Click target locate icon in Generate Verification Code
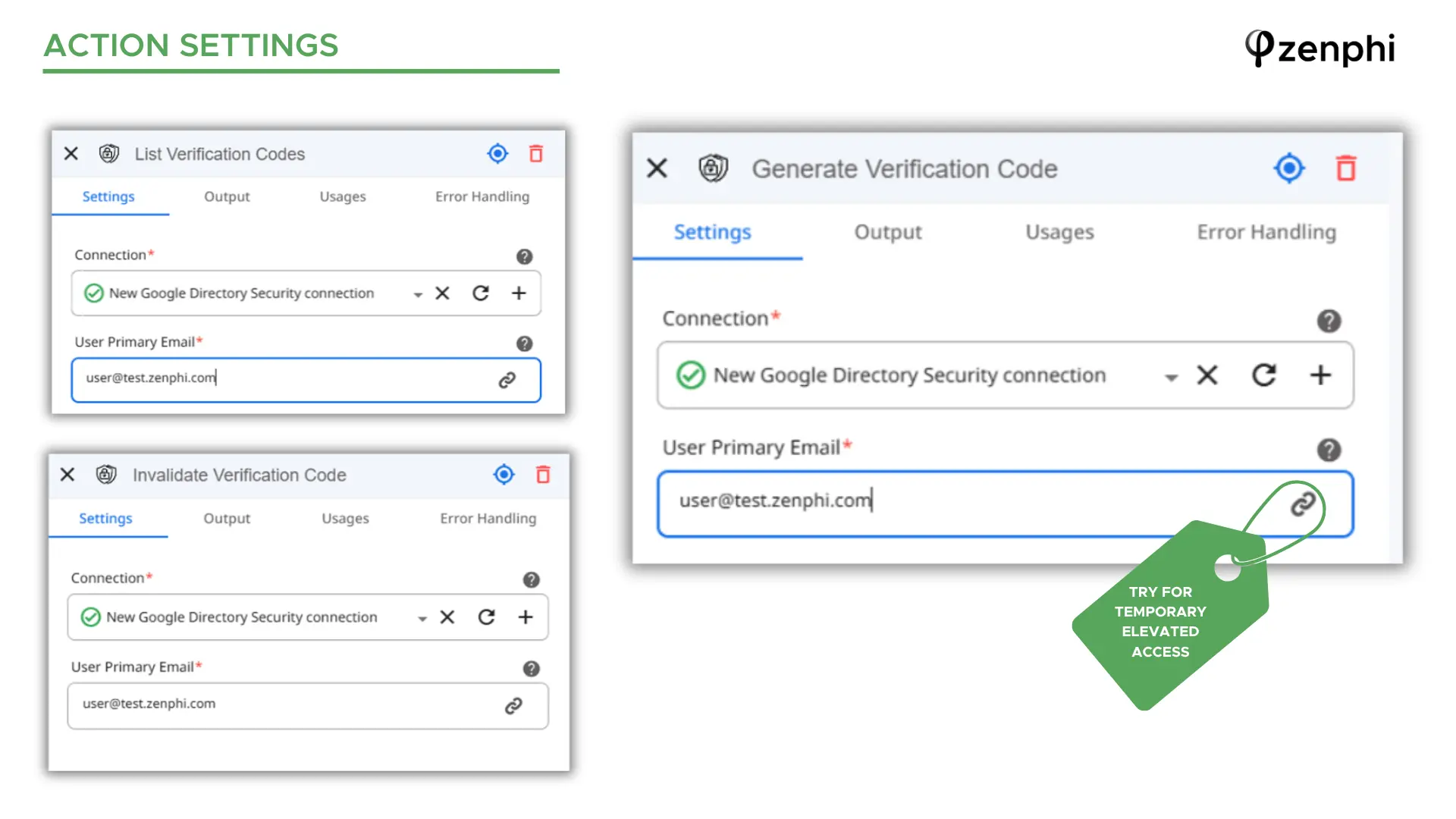Viewport: 1456px width, 819px height. 1289,168
